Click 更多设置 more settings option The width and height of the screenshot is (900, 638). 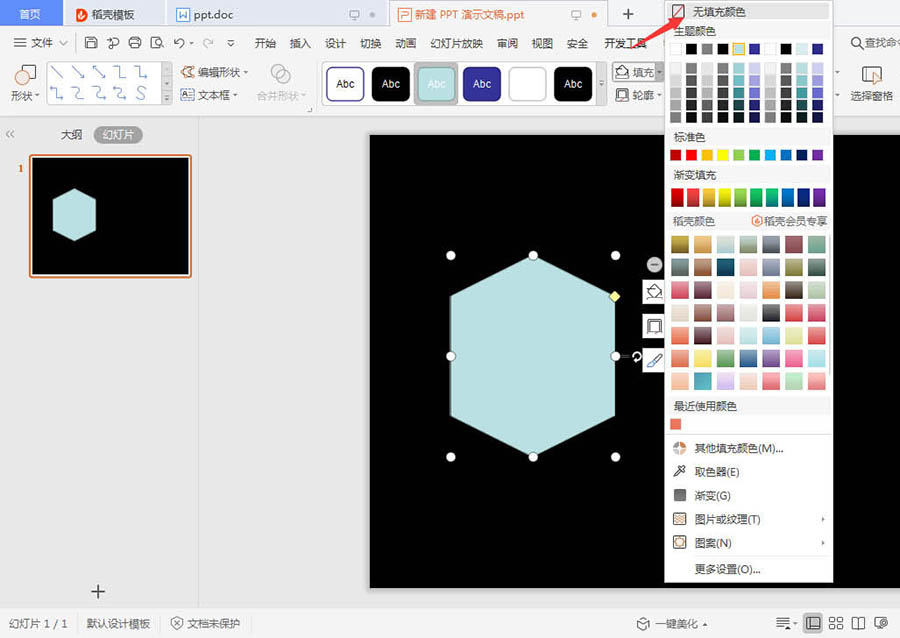pyautogui.click(x=727, y=569)
